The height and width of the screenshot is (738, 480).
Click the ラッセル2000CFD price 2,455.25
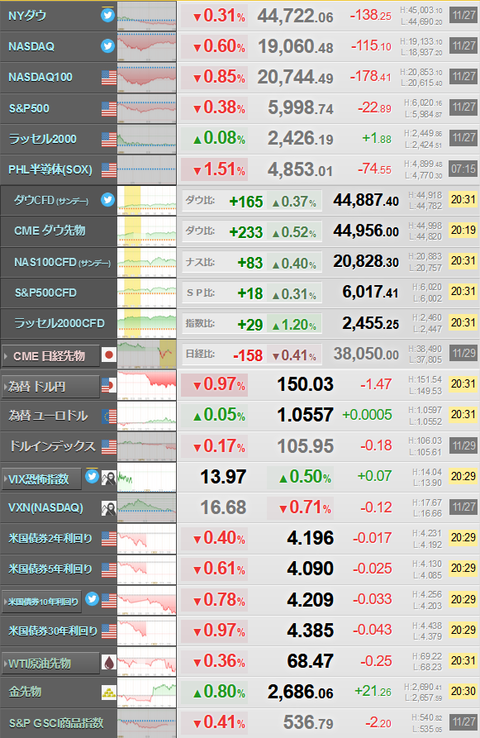tap(370, 323)
